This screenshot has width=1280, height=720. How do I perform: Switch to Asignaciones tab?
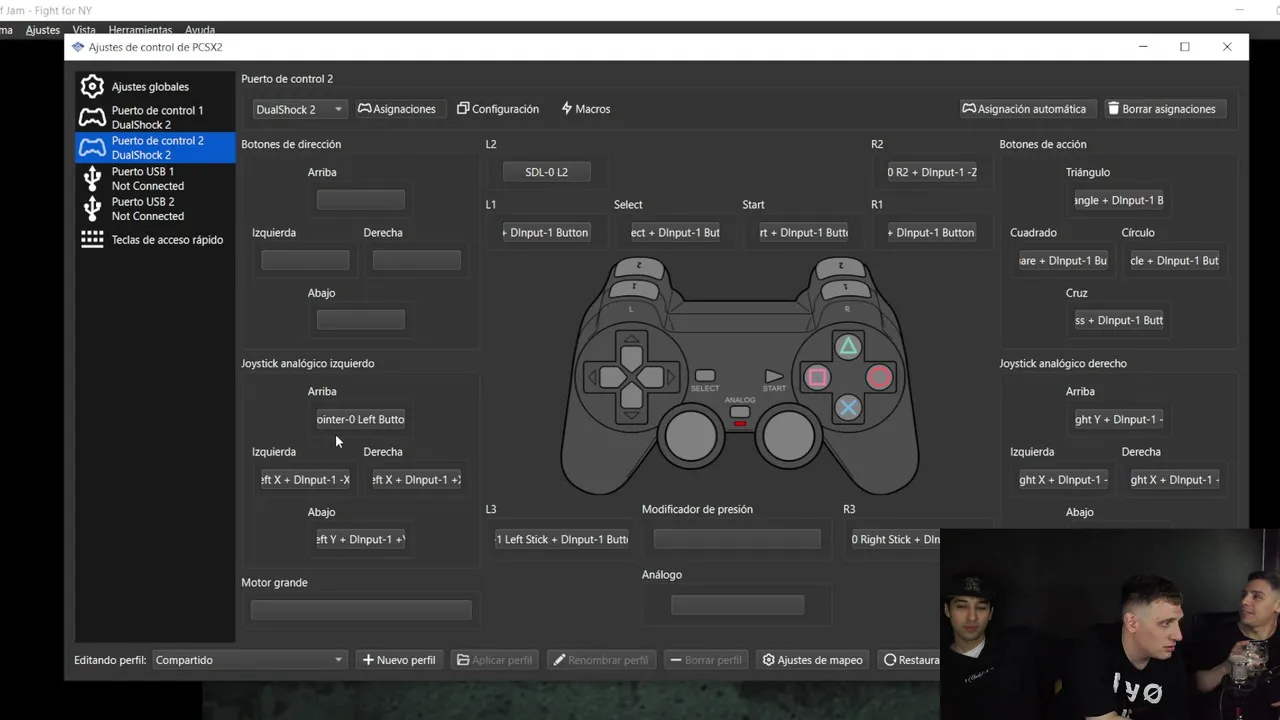click(x=397, y=109)
